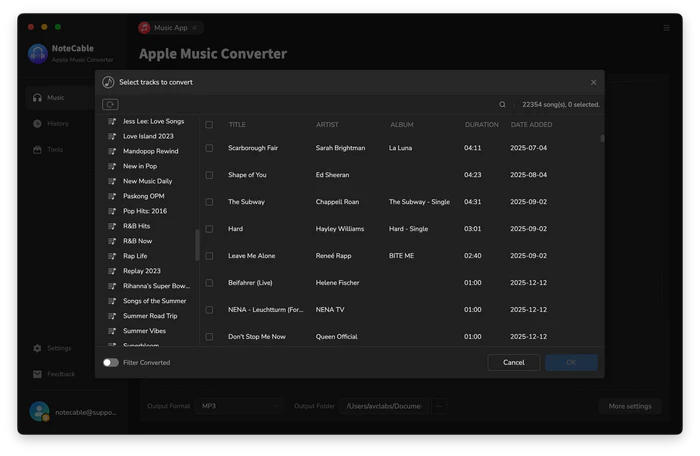Screen dimensions: 700x456
Task: Sort tracks by the DATE ADDED column header
Action: click(531, 125)
